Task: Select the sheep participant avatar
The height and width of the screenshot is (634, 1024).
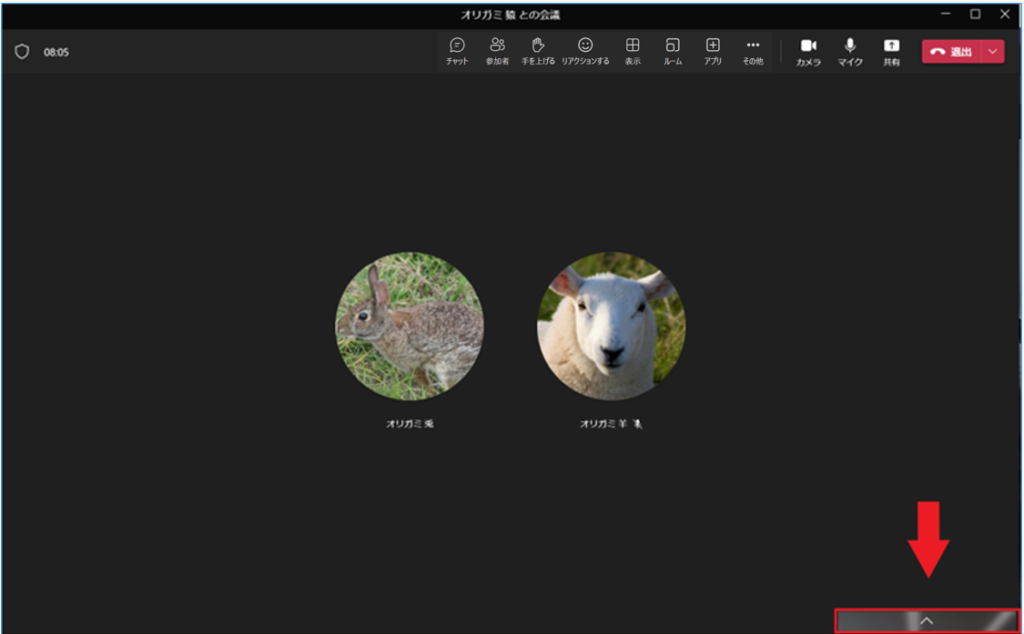Action: [611, 326]
